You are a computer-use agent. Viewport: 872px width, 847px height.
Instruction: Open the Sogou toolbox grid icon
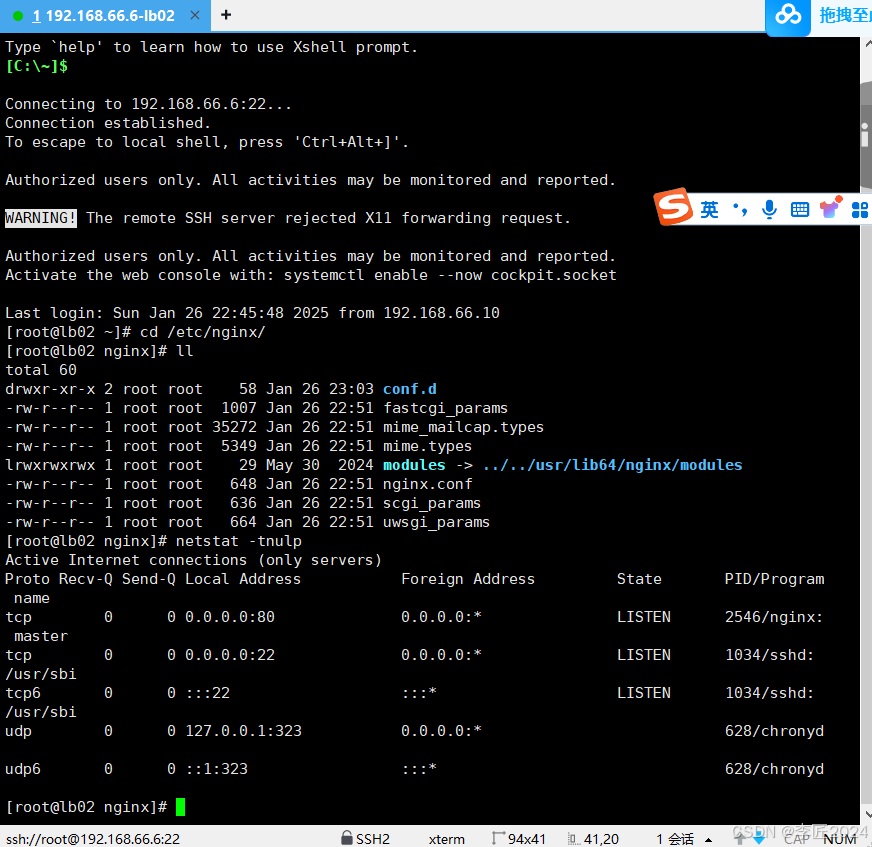[858, 209]
